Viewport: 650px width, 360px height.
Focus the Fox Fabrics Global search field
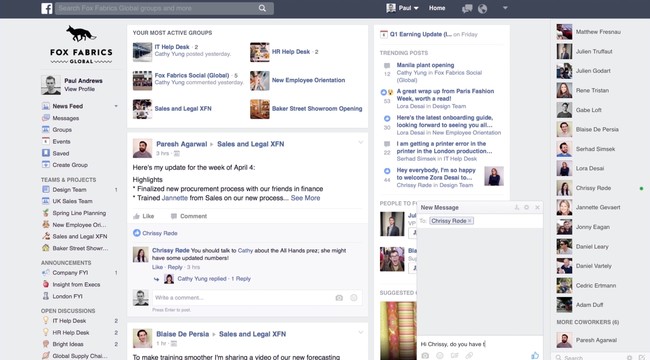164,8
